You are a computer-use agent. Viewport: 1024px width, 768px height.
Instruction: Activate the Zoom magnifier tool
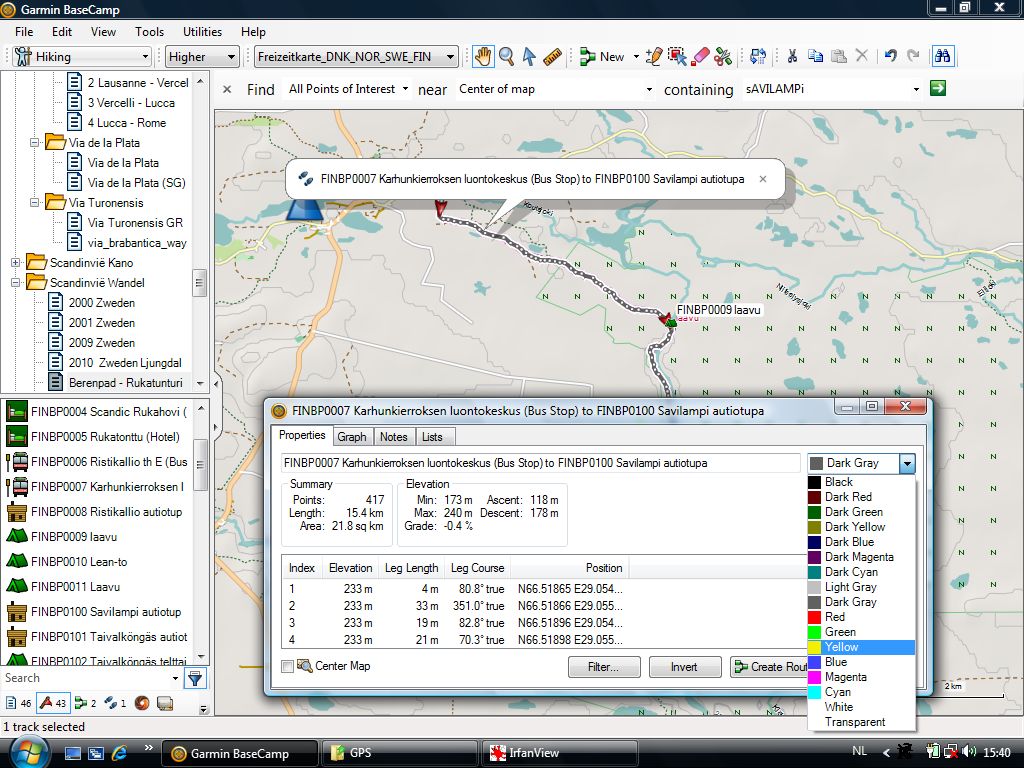point(507,57)
